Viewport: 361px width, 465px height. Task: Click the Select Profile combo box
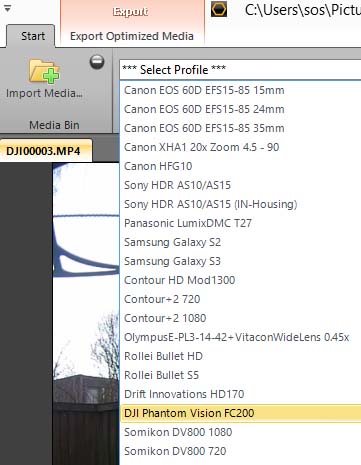click(240, 70)
